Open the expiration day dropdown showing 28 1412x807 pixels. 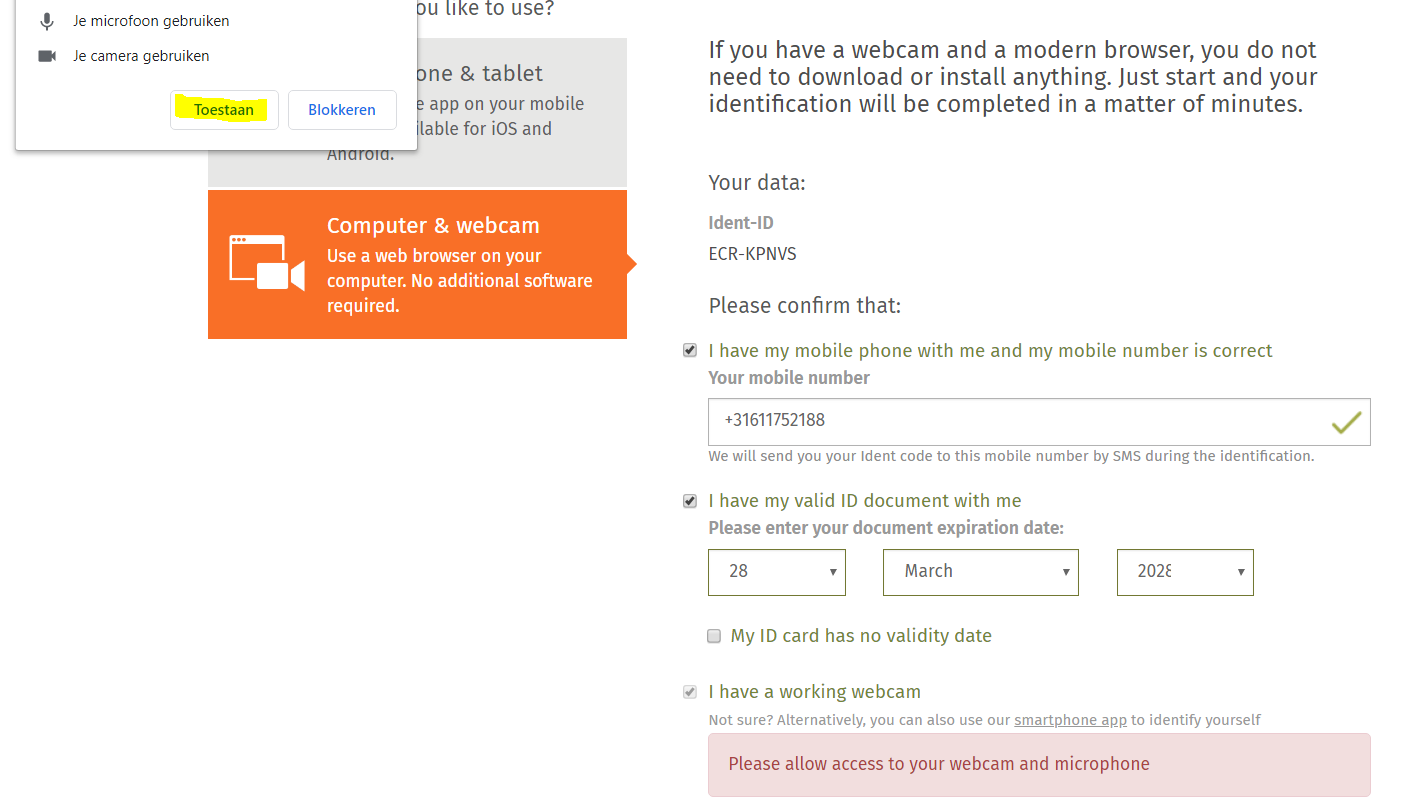(777, 572)
